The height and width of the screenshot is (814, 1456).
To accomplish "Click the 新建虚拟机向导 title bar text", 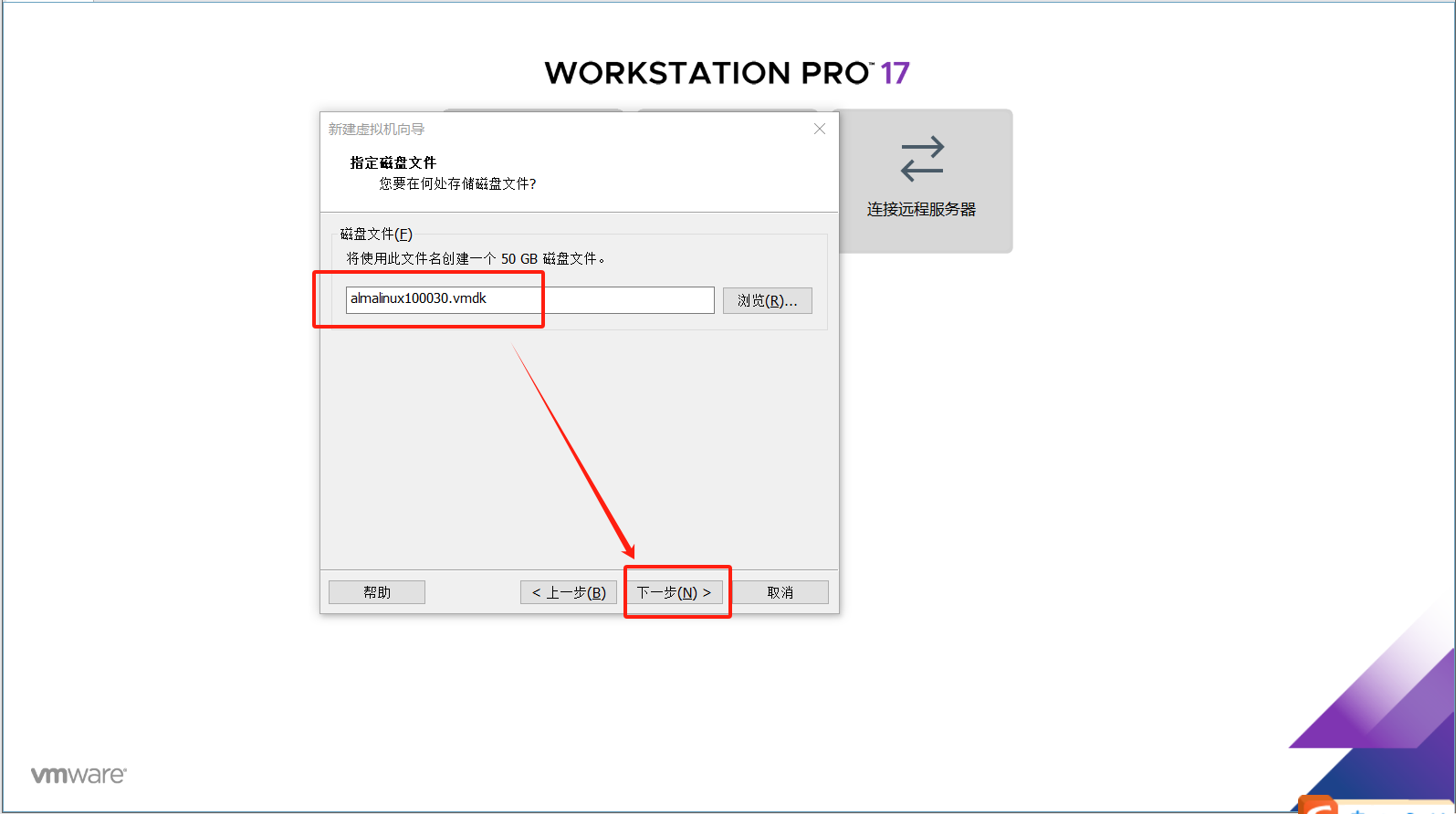I will coord(376,130).
